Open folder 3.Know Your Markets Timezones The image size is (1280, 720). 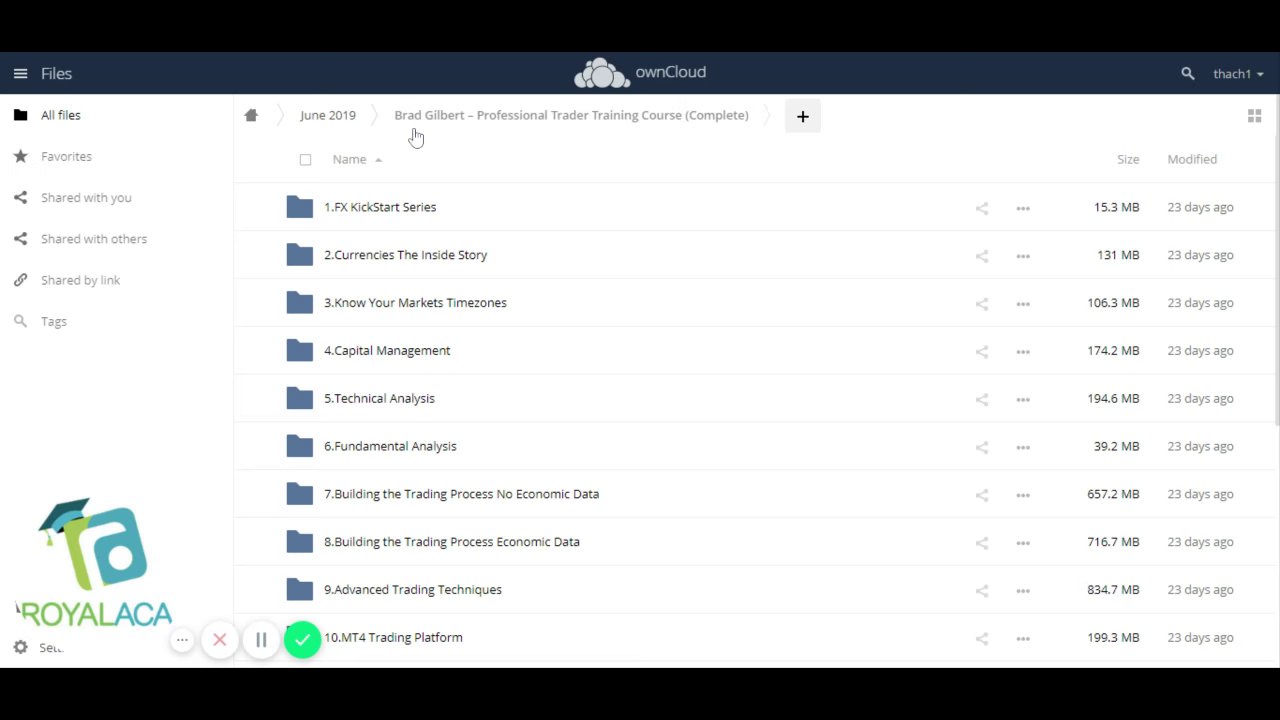(415, 303)
